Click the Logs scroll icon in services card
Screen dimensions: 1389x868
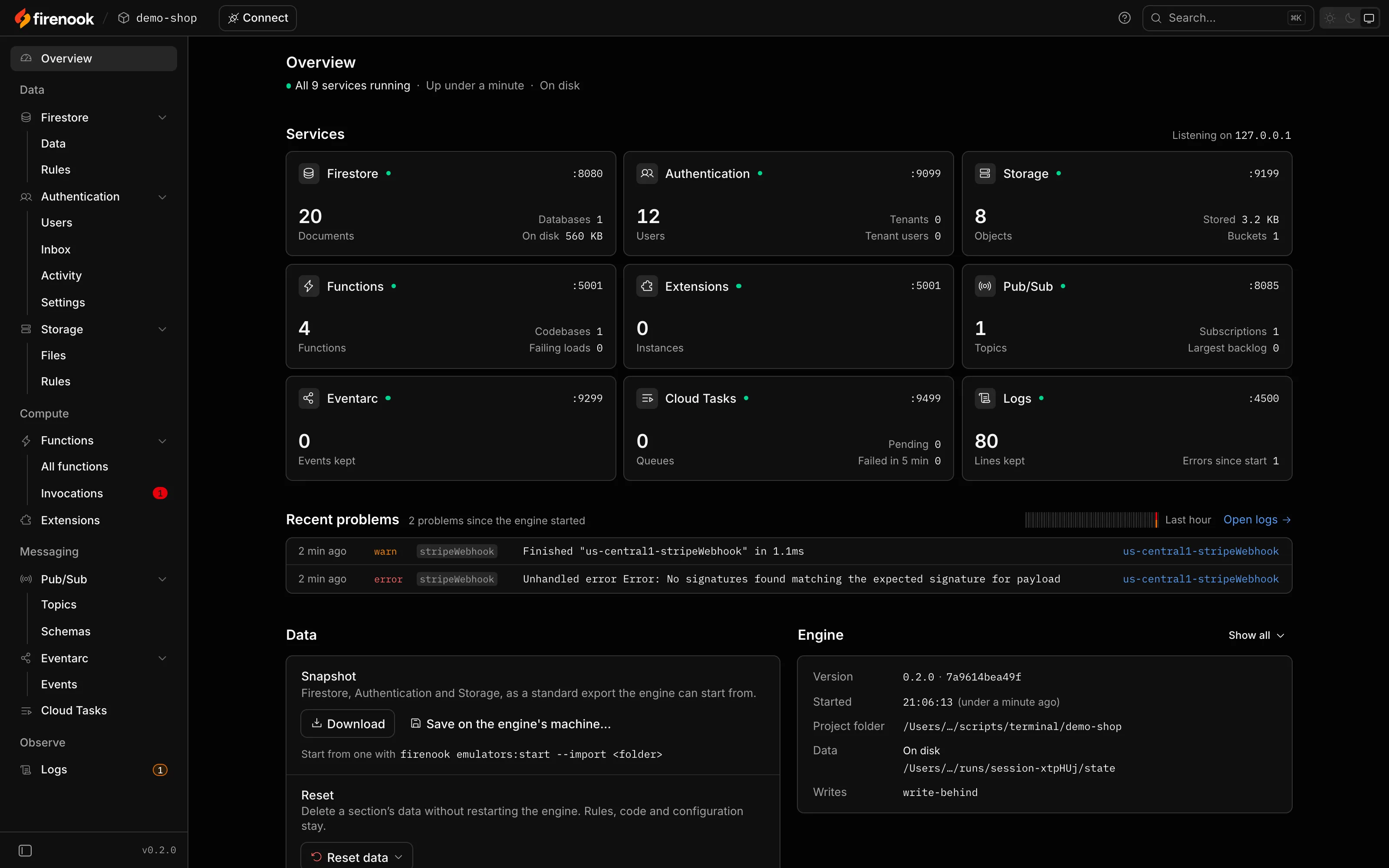985,398
